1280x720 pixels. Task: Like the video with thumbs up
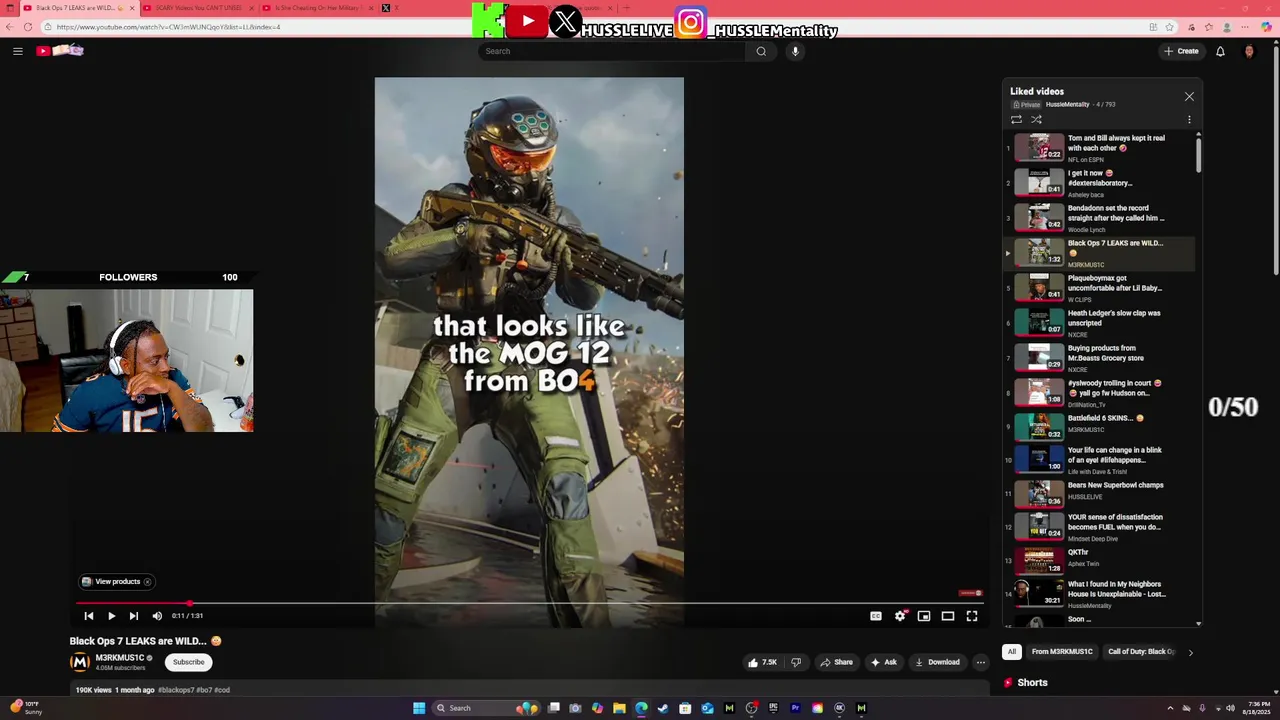tap(762, 662)
